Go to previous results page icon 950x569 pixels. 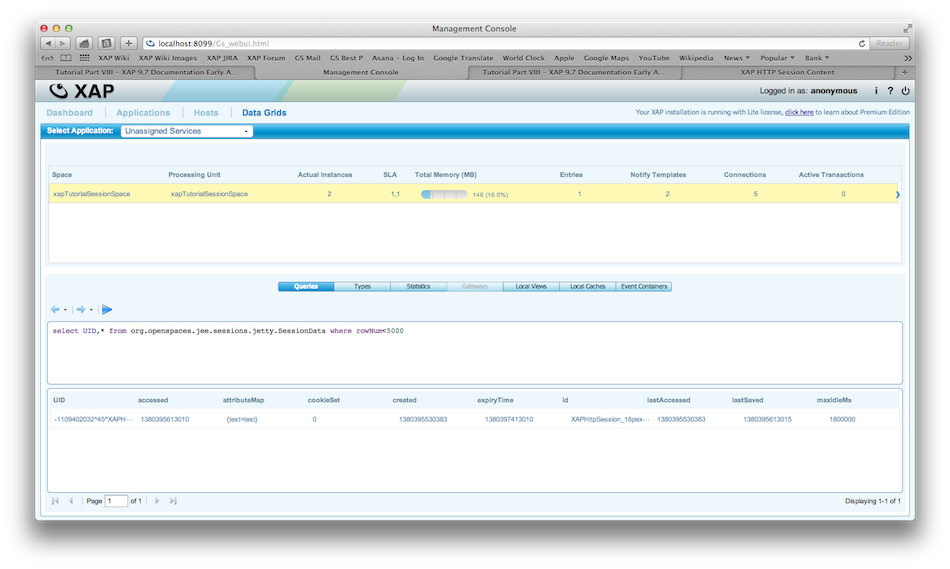pyautogui.click(x=71, y=501)
